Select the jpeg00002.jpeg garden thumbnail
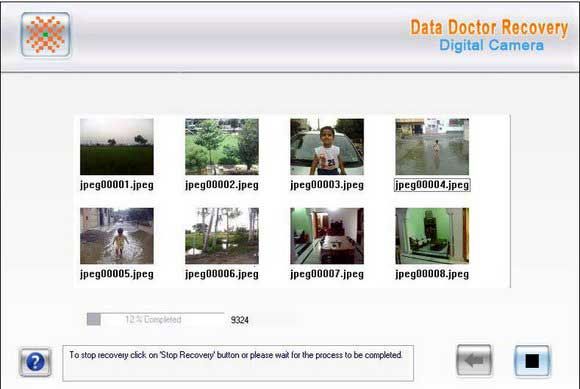 coord(222,146)
